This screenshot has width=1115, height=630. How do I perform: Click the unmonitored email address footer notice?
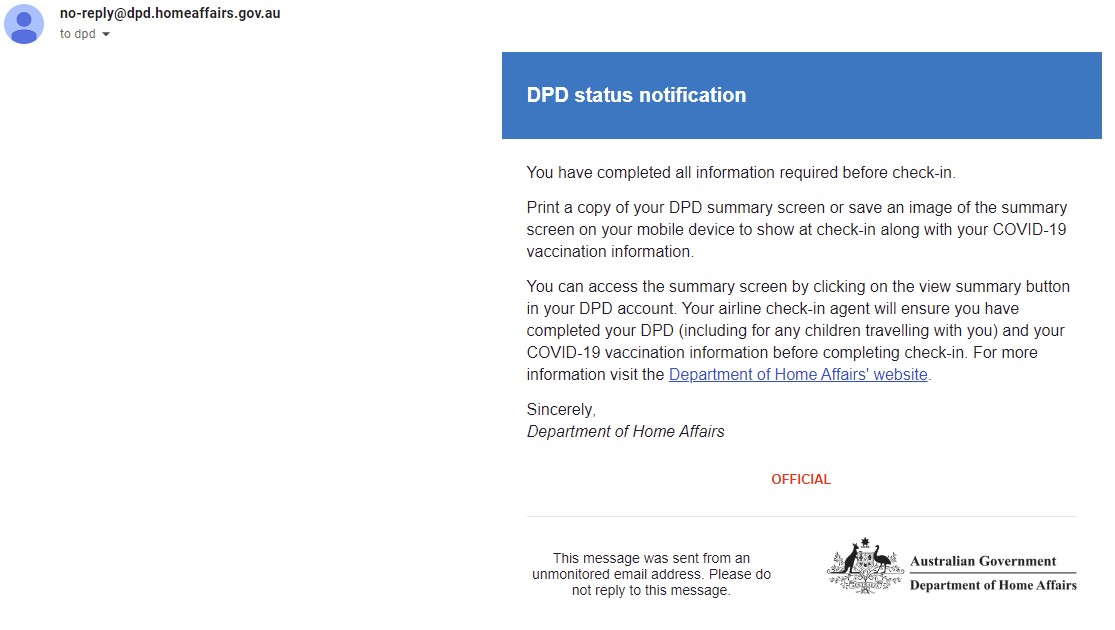coord(651,574)
